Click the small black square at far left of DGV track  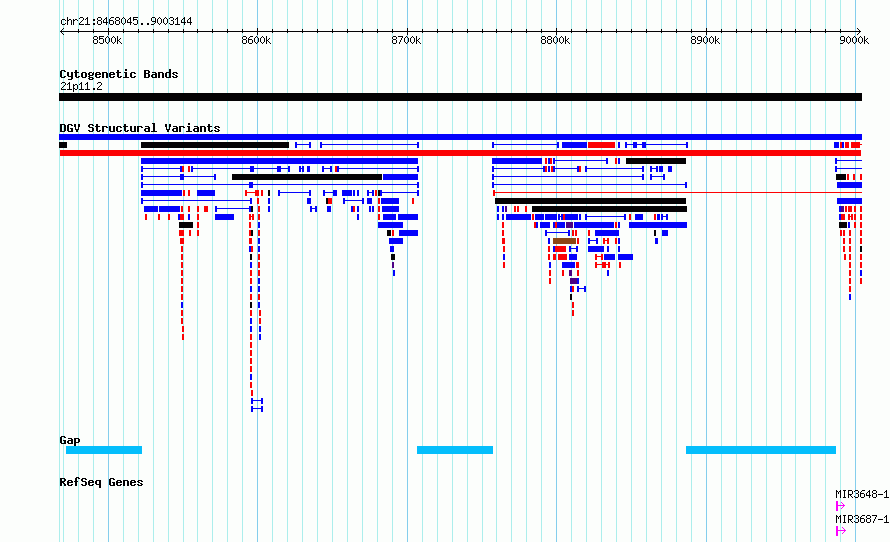63,145
